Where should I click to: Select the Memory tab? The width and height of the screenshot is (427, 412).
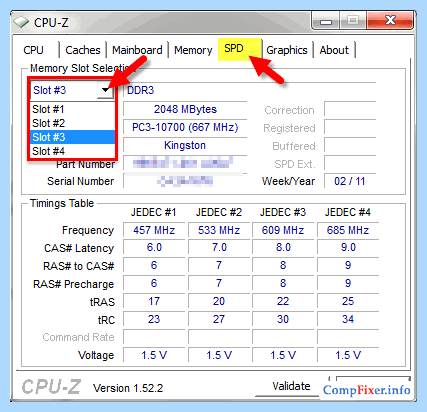193,50
